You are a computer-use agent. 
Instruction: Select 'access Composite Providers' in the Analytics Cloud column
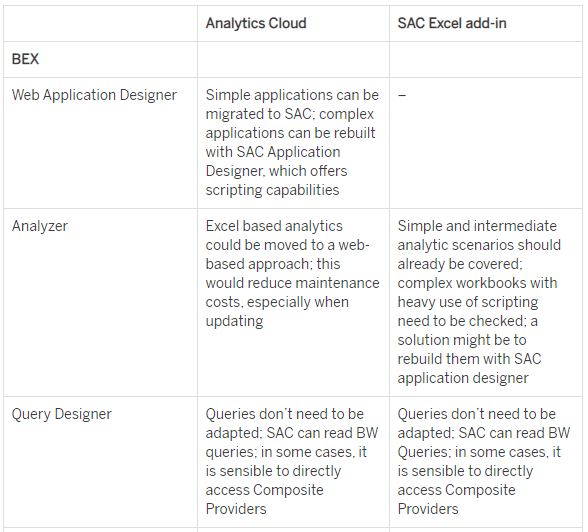click(264, 499)
